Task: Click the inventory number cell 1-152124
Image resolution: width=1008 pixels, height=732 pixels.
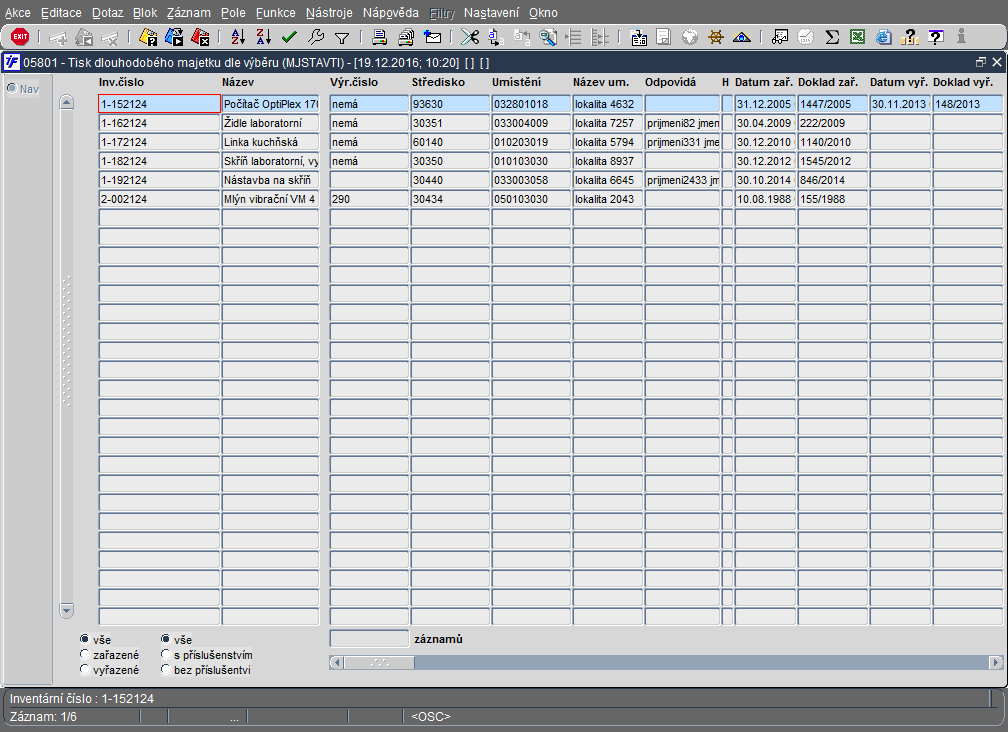Action: [159, 103]
